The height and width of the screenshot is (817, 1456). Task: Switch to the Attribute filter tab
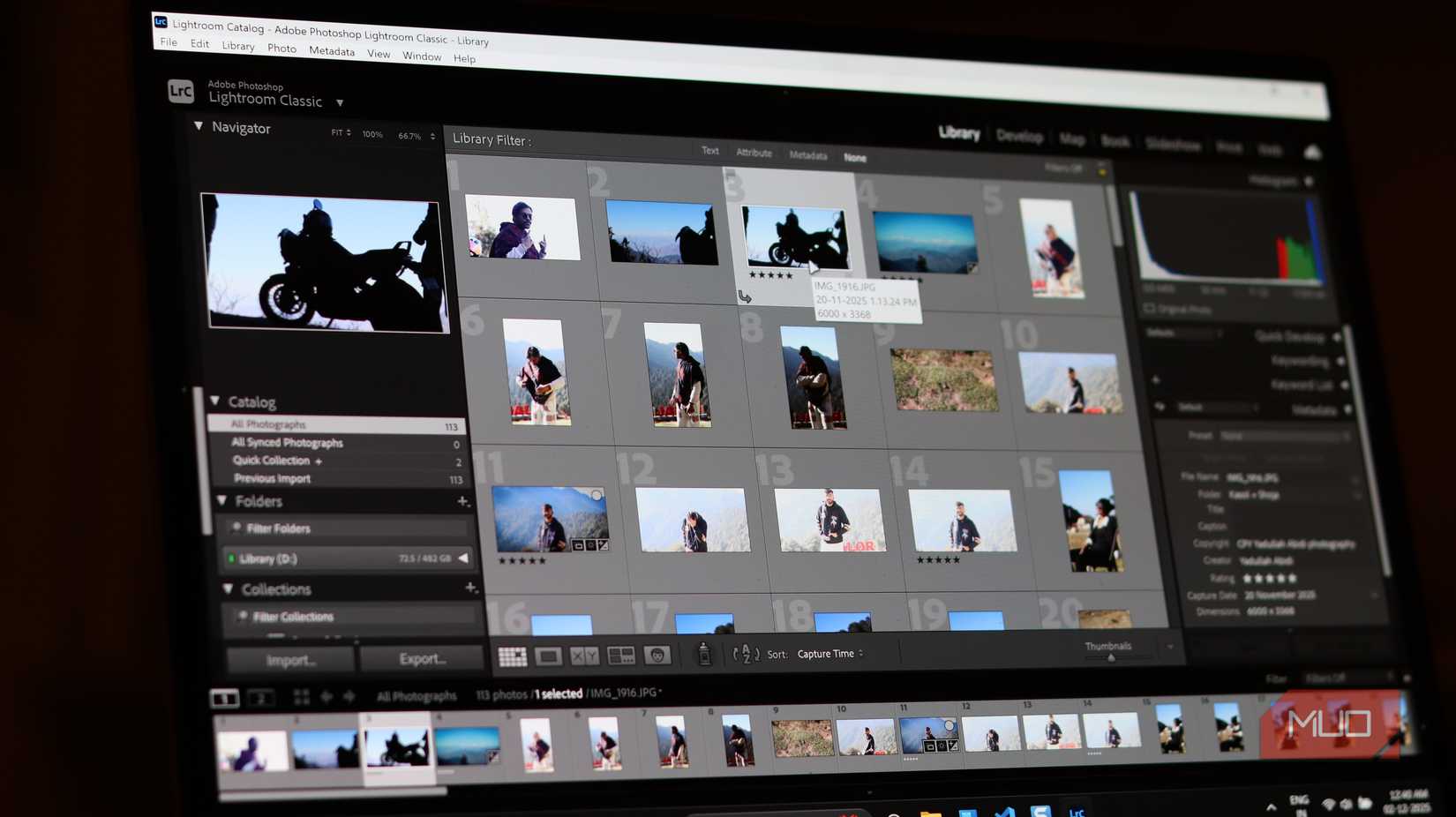(x=754, y=153)
